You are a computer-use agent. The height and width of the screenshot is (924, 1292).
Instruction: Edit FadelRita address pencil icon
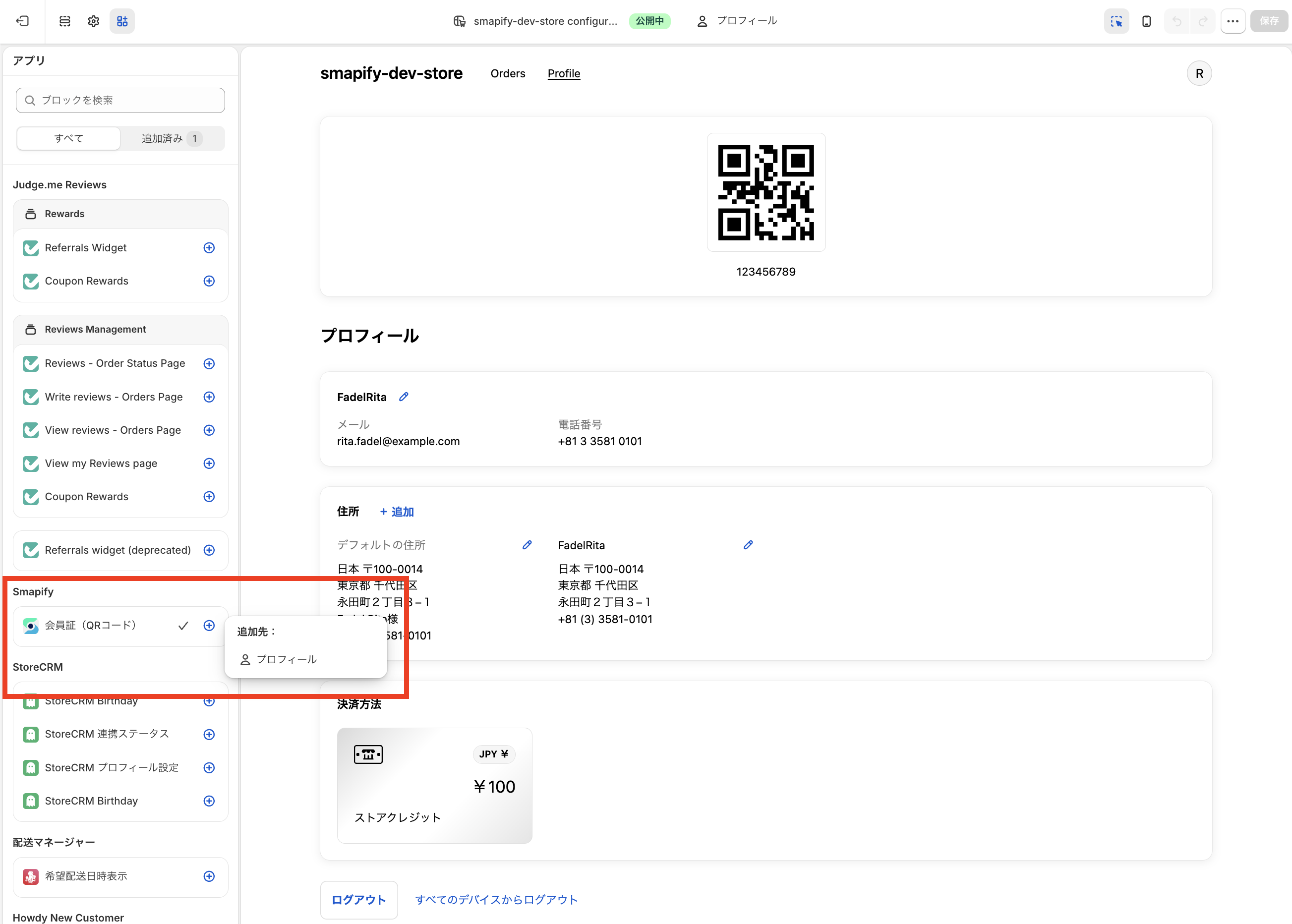[748, 544]
